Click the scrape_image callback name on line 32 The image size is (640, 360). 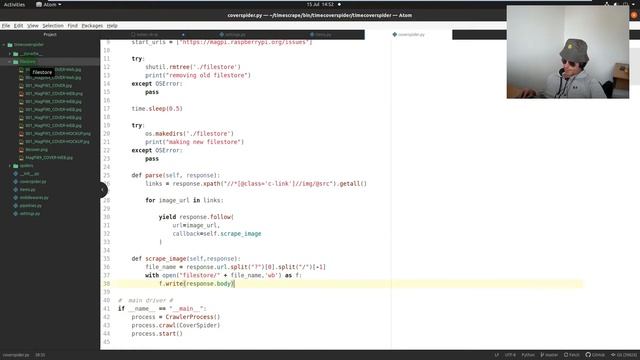240,234
